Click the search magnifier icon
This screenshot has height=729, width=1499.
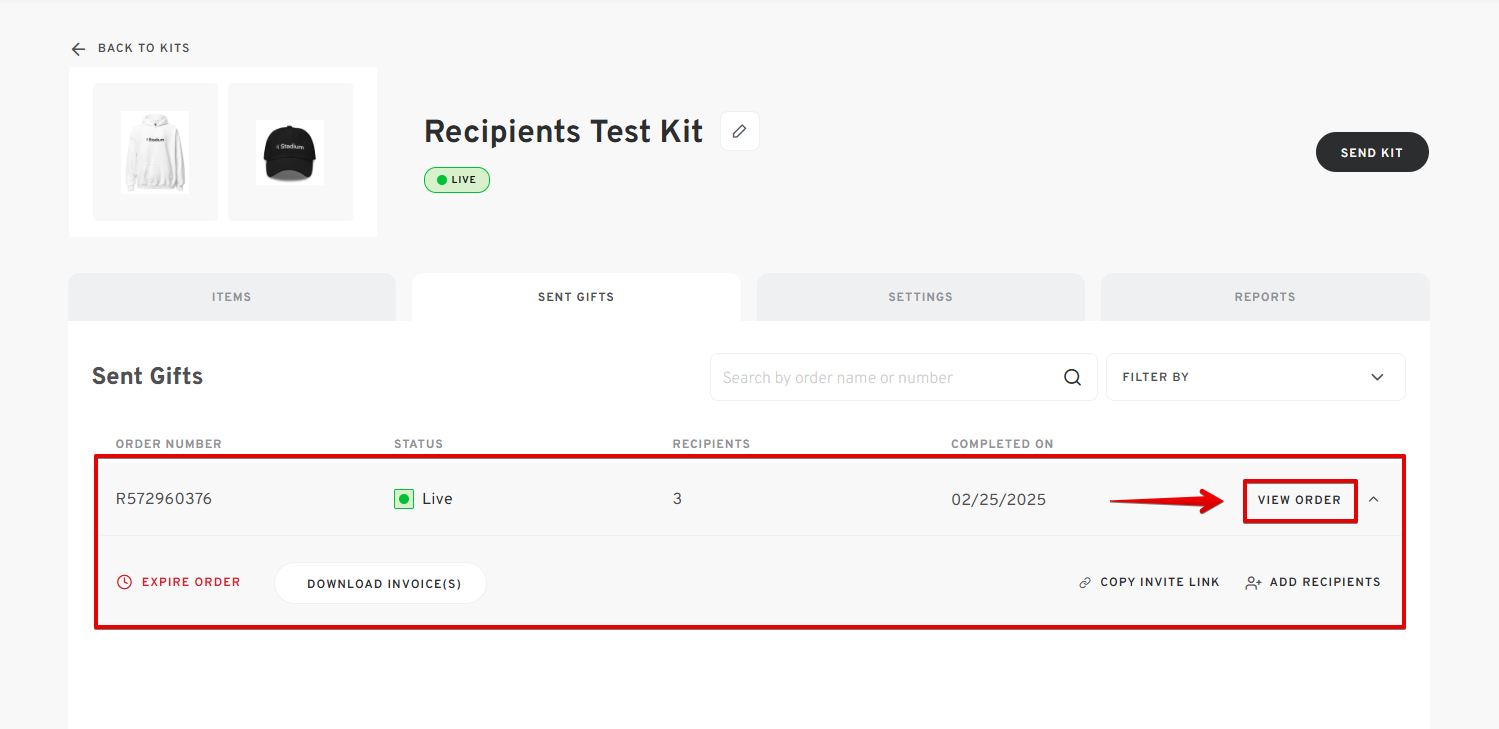click(x=1072, y=377)
